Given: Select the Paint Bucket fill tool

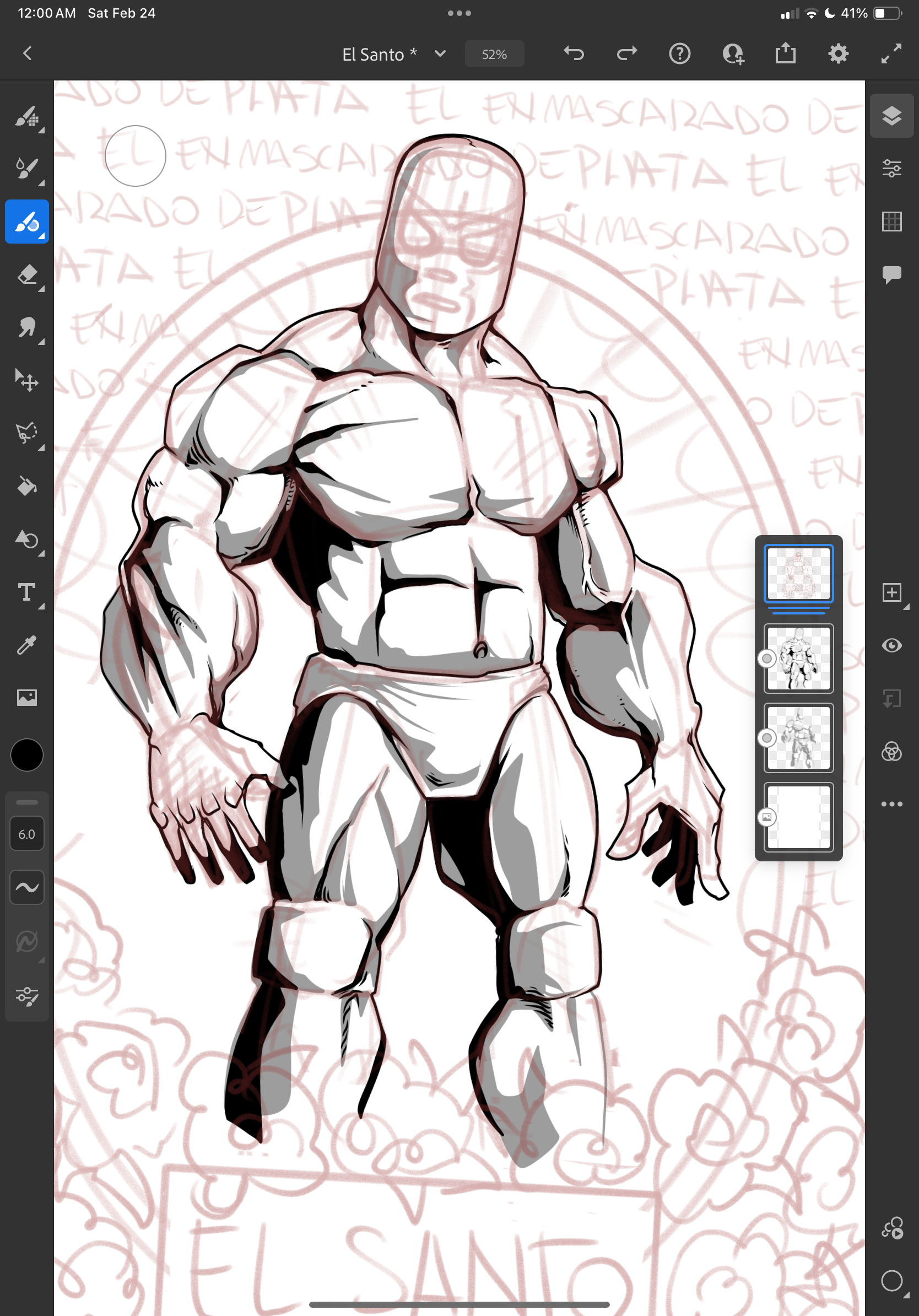Looking at the screenshot, I should pos(27,486).
